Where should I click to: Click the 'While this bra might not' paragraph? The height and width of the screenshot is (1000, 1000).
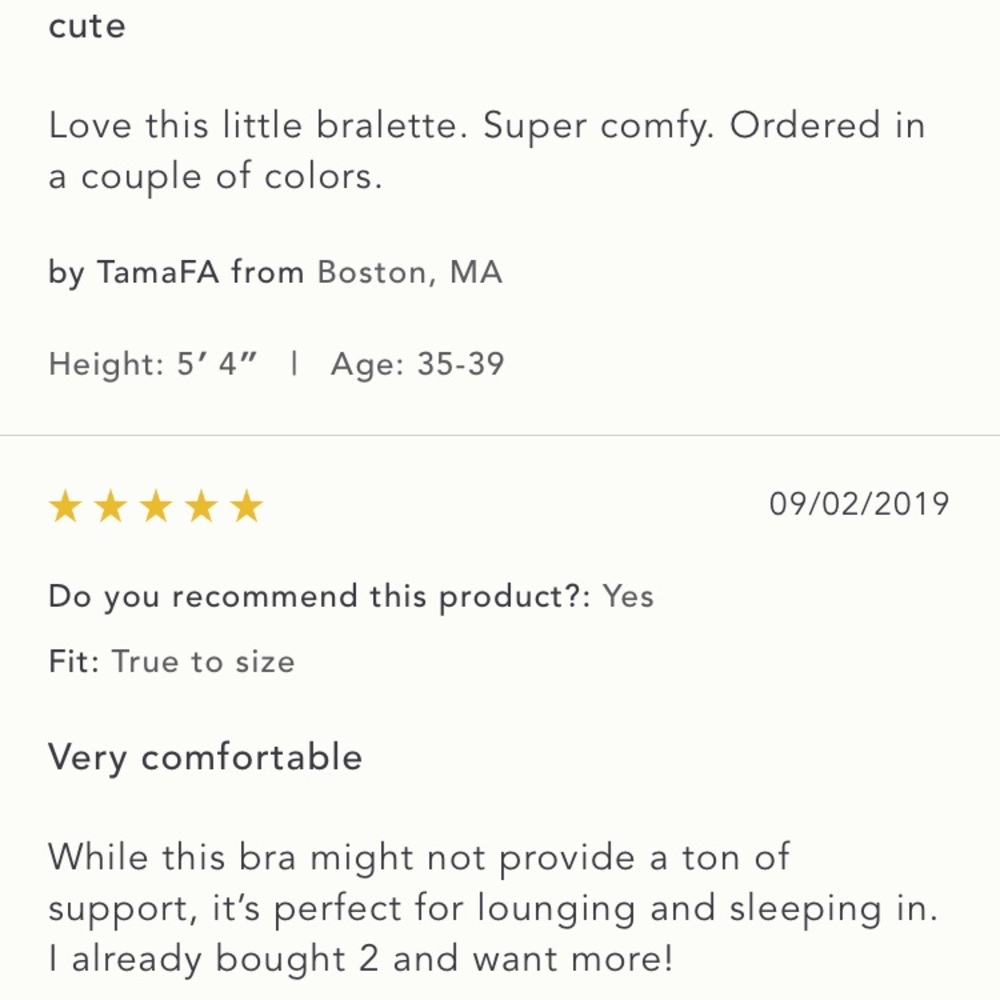(419, 857)
